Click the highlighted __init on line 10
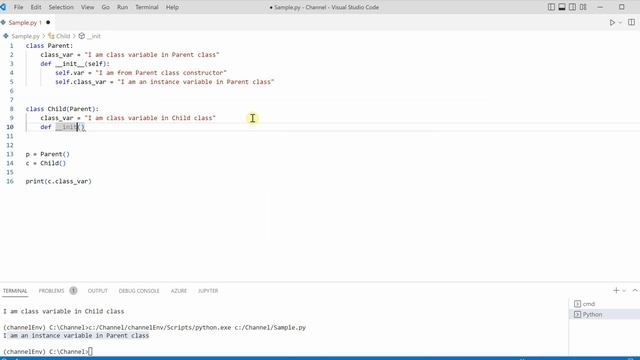This screenshot has width=640, height=360. [x=67, y=127]
